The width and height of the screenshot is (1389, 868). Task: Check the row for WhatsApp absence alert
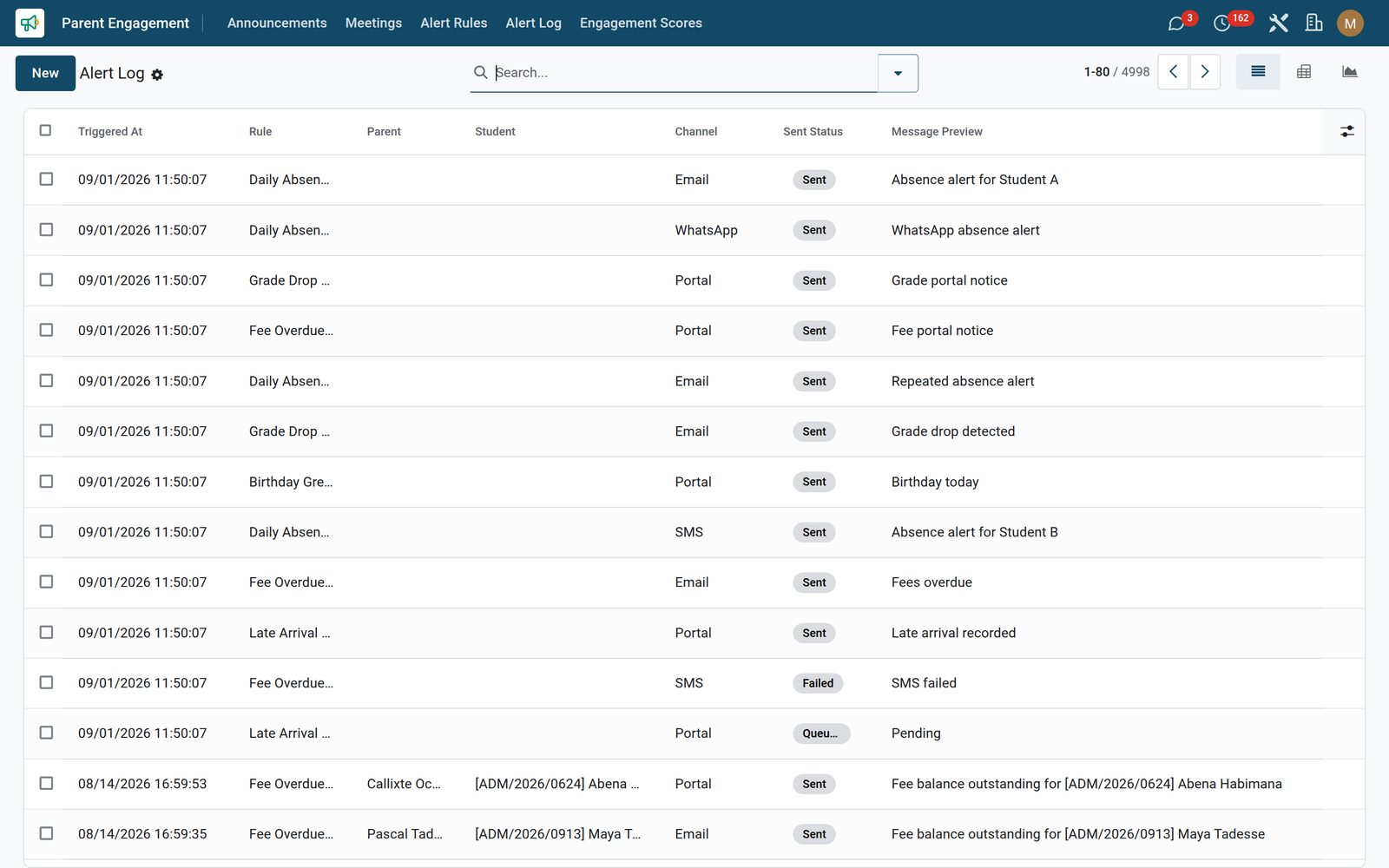point(46,229)
